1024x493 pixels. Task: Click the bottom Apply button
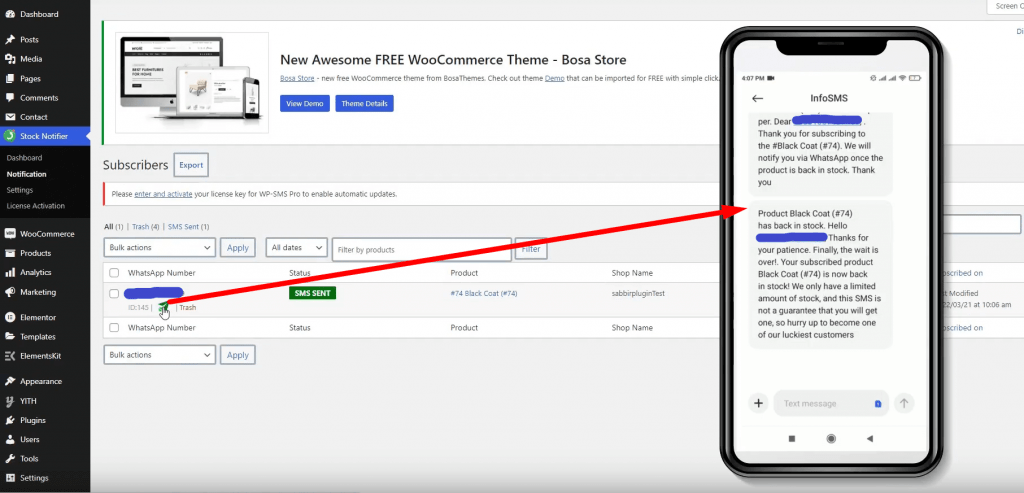(238, 355)
